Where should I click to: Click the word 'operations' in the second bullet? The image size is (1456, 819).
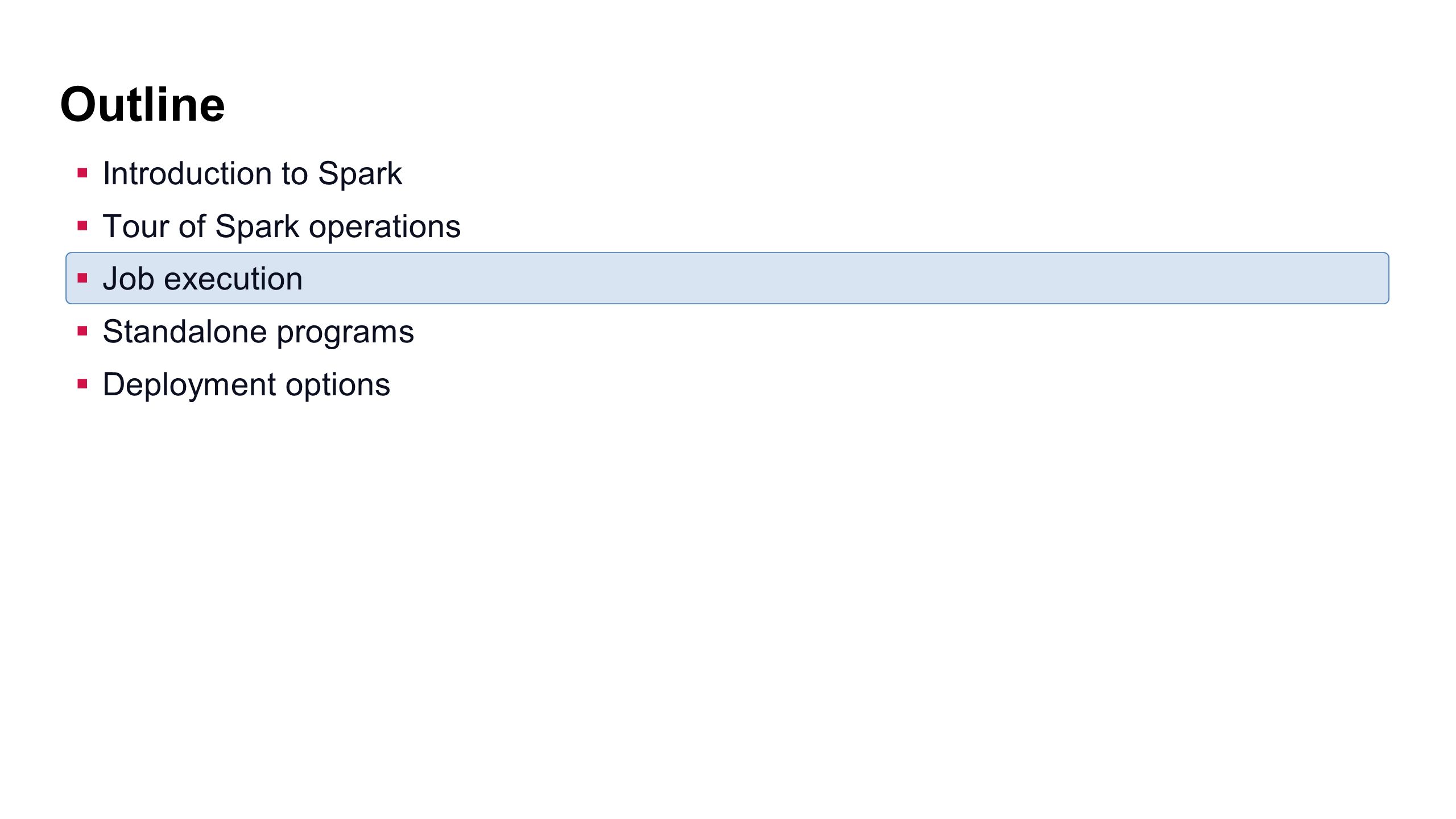(x=384, y=227)
